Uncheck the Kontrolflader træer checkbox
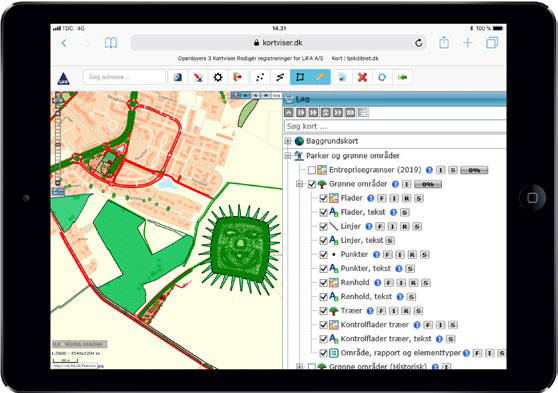Image resolution: width=558 pixels, height=393 pixels. pyautogui.click(x=323, y=325)
